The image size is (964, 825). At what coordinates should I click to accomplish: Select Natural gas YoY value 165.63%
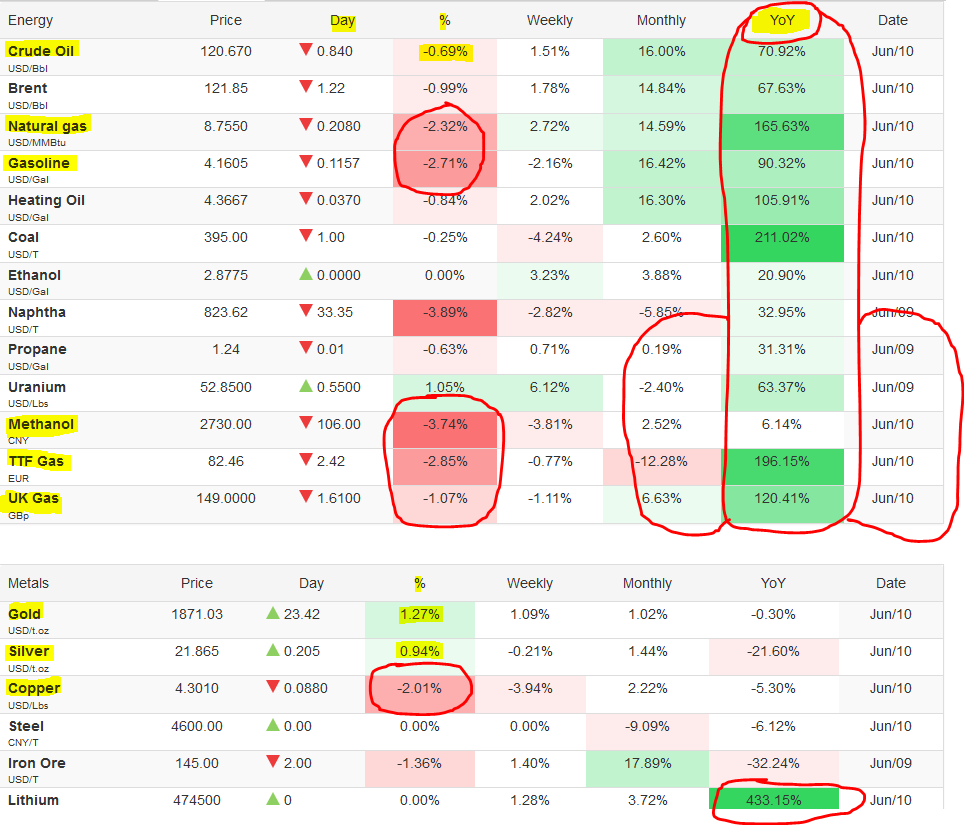click(782, 126)
